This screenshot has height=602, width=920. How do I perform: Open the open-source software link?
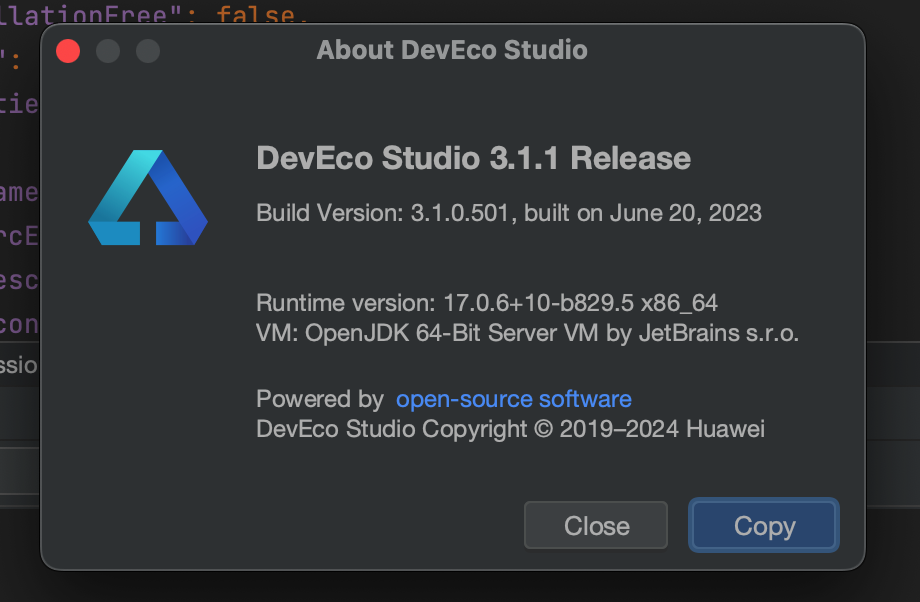tap(513, 399)
